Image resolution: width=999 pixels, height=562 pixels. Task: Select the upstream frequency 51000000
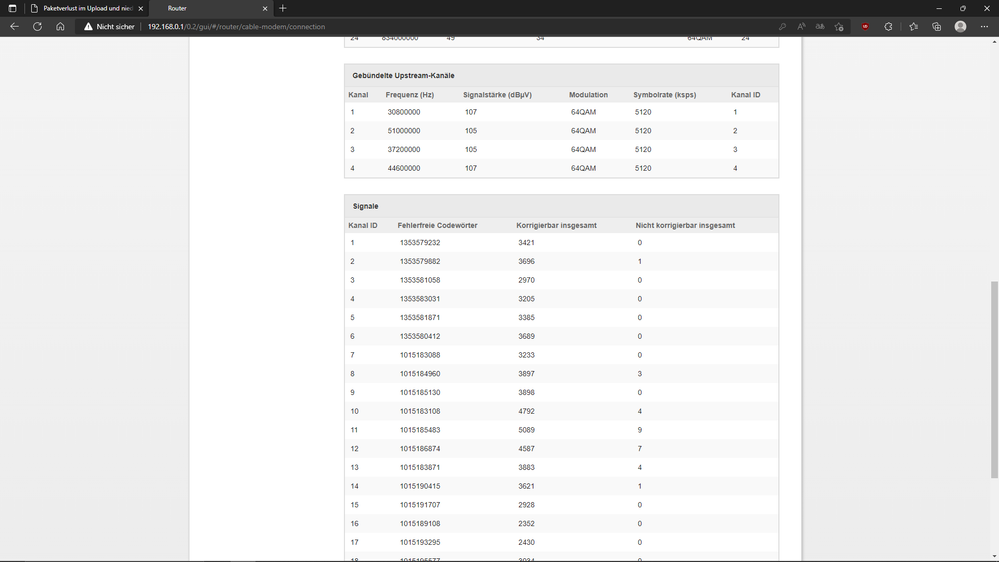(x=404, y=131)
